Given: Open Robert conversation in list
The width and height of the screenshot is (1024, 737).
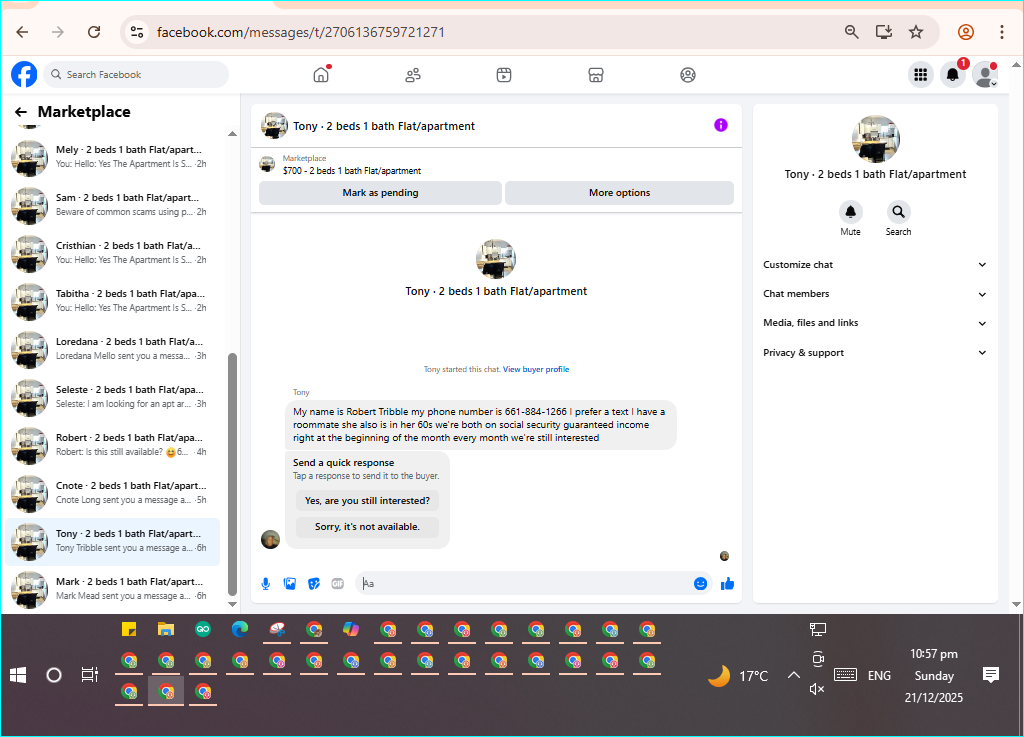Looking at the screenshot, I should 112,445.
